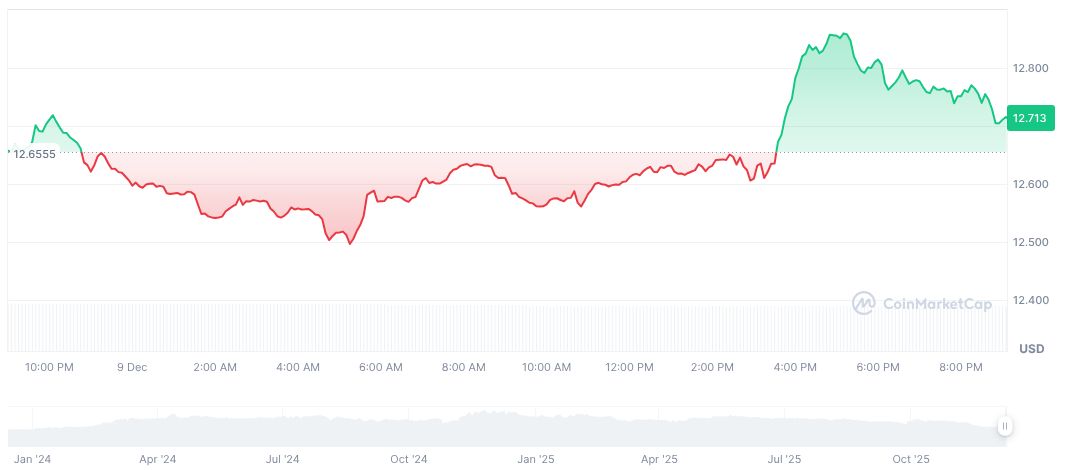Select Apr '24 on the navigator timeline

(158, 459)
